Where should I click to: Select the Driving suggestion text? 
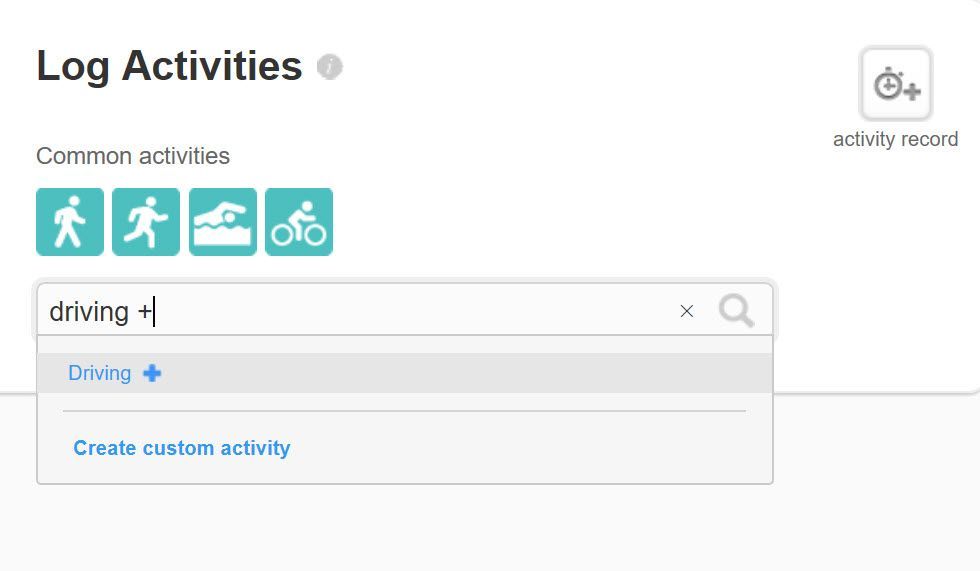(x=99, y=373)
